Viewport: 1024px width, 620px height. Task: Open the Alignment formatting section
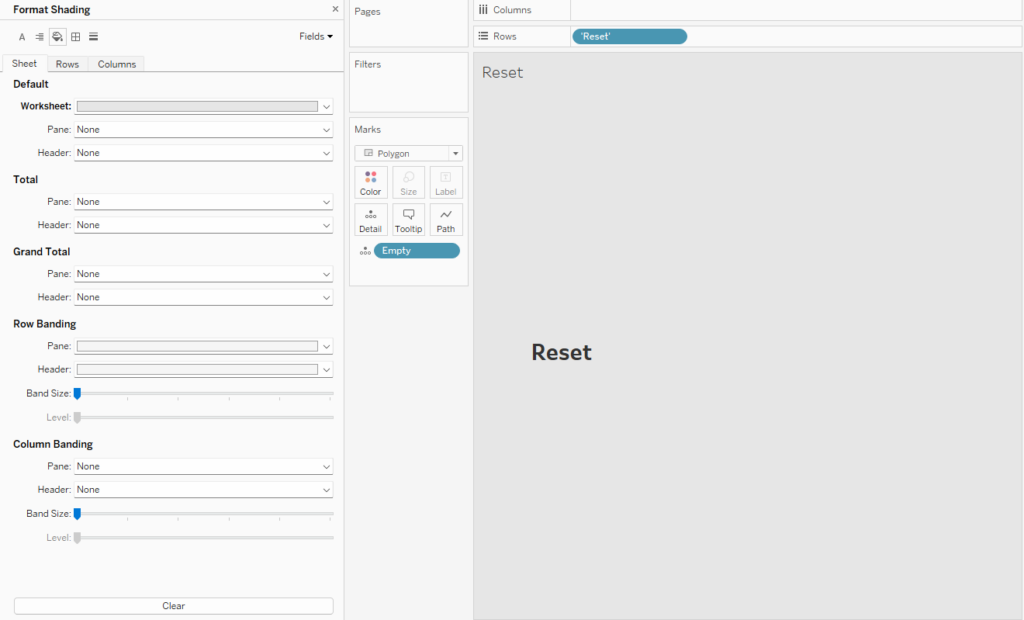39,36
